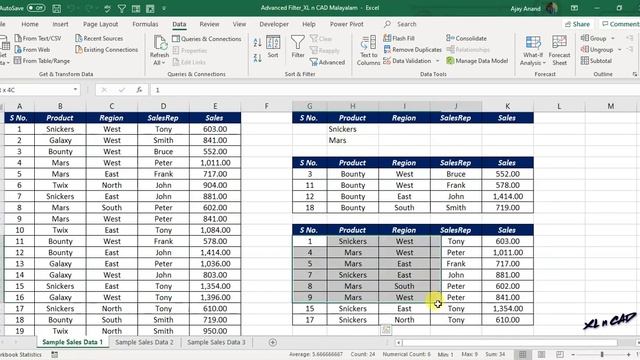Image resolution: width=640 pixels, height=360 pixels.
Task: Click the Group button
Action: click(x=593, y=38)
